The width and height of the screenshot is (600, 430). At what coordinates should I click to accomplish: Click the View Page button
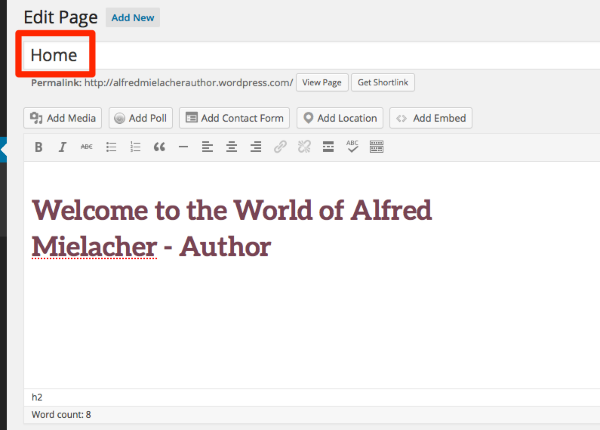[x=322, y=83]
